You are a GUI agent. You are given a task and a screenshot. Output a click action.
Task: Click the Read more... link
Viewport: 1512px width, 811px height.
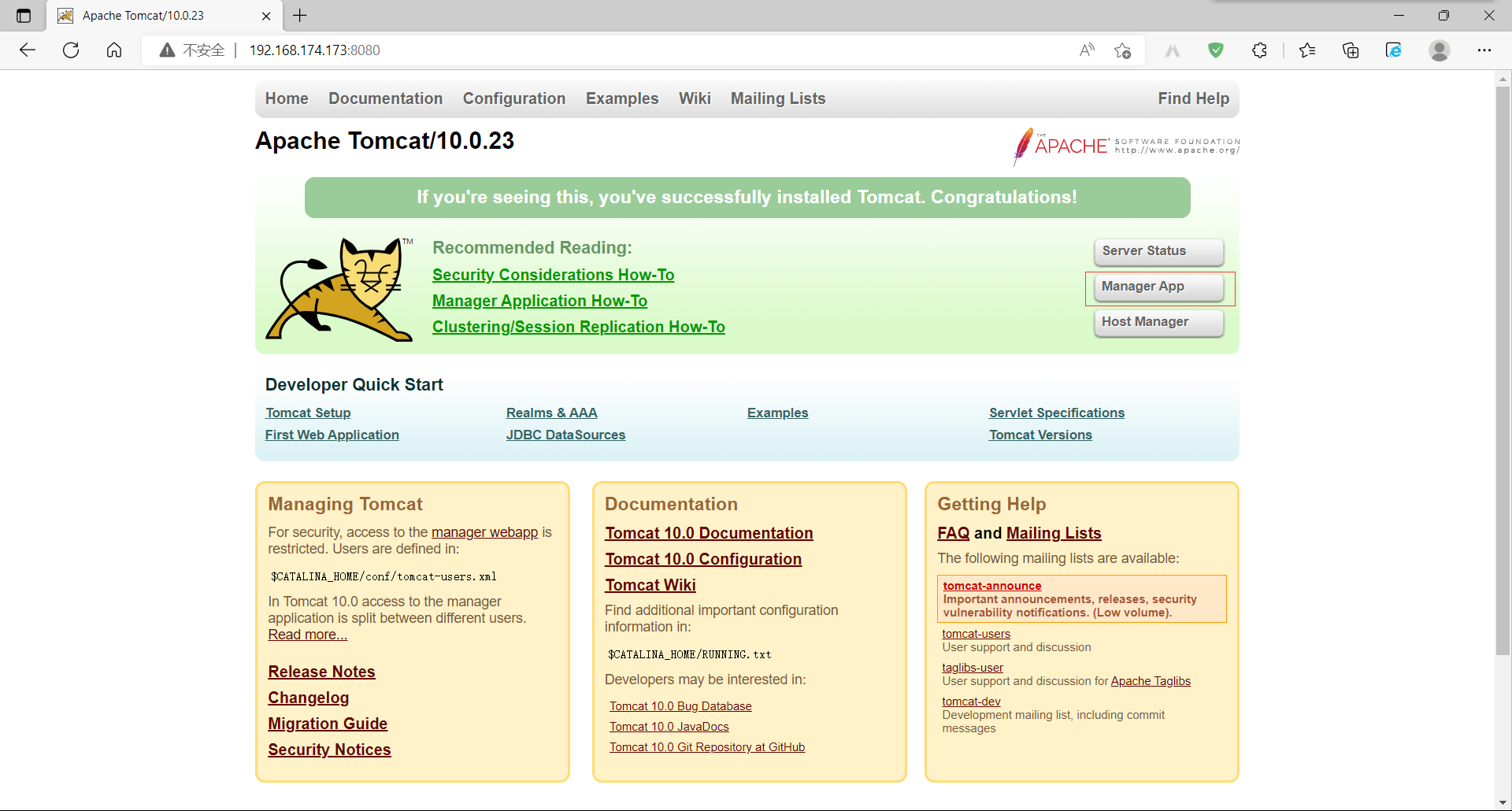pyautogui.click(x=307, y=635)
